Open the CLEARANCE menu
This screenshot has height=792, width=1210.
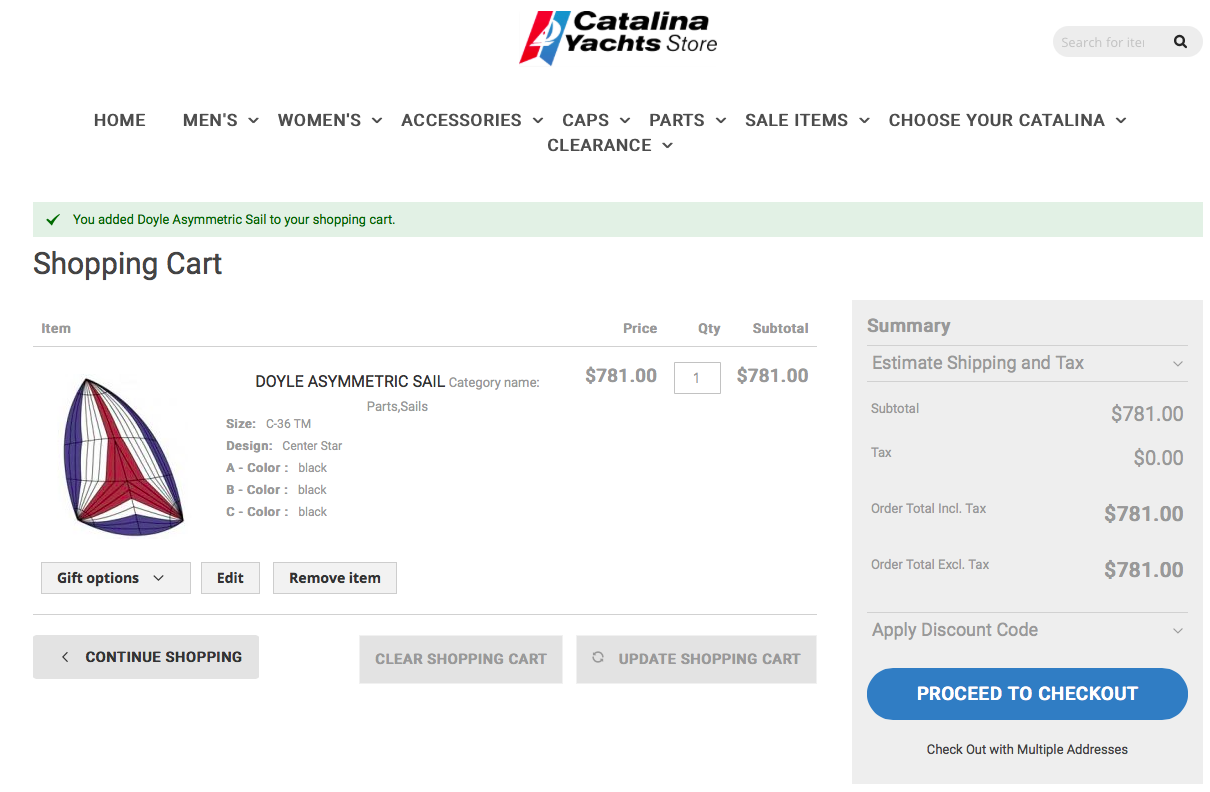(x=599, y=145)
